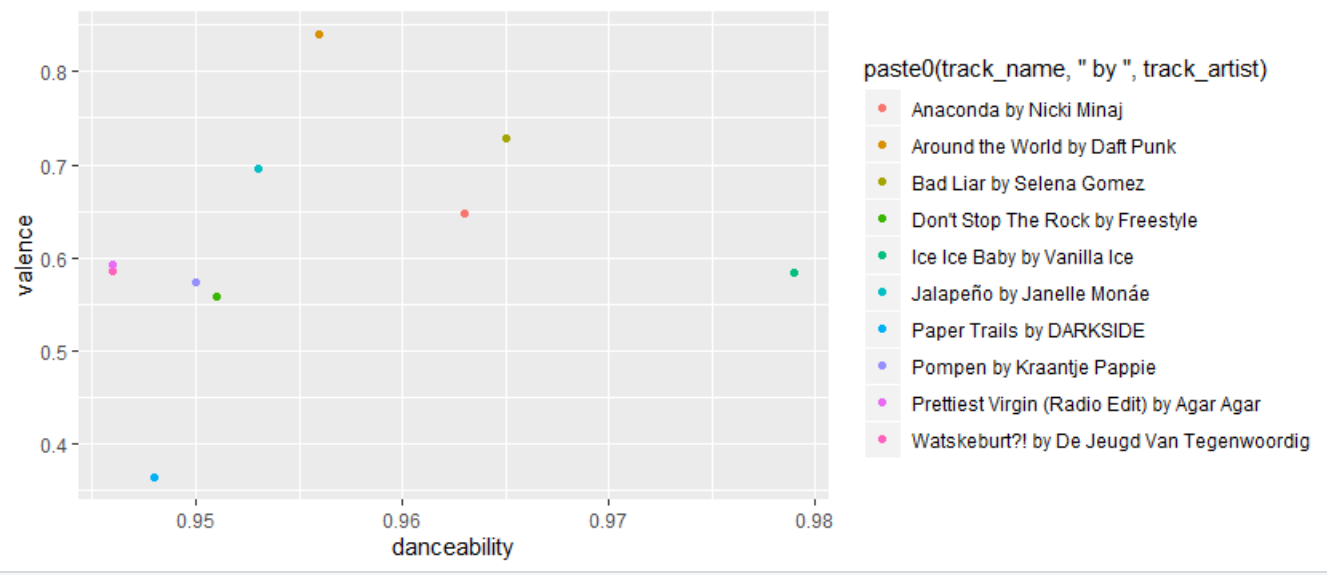
Task: Click the Bad Liar by Selena Gomez legend swatch
Action: pos(881,183)
